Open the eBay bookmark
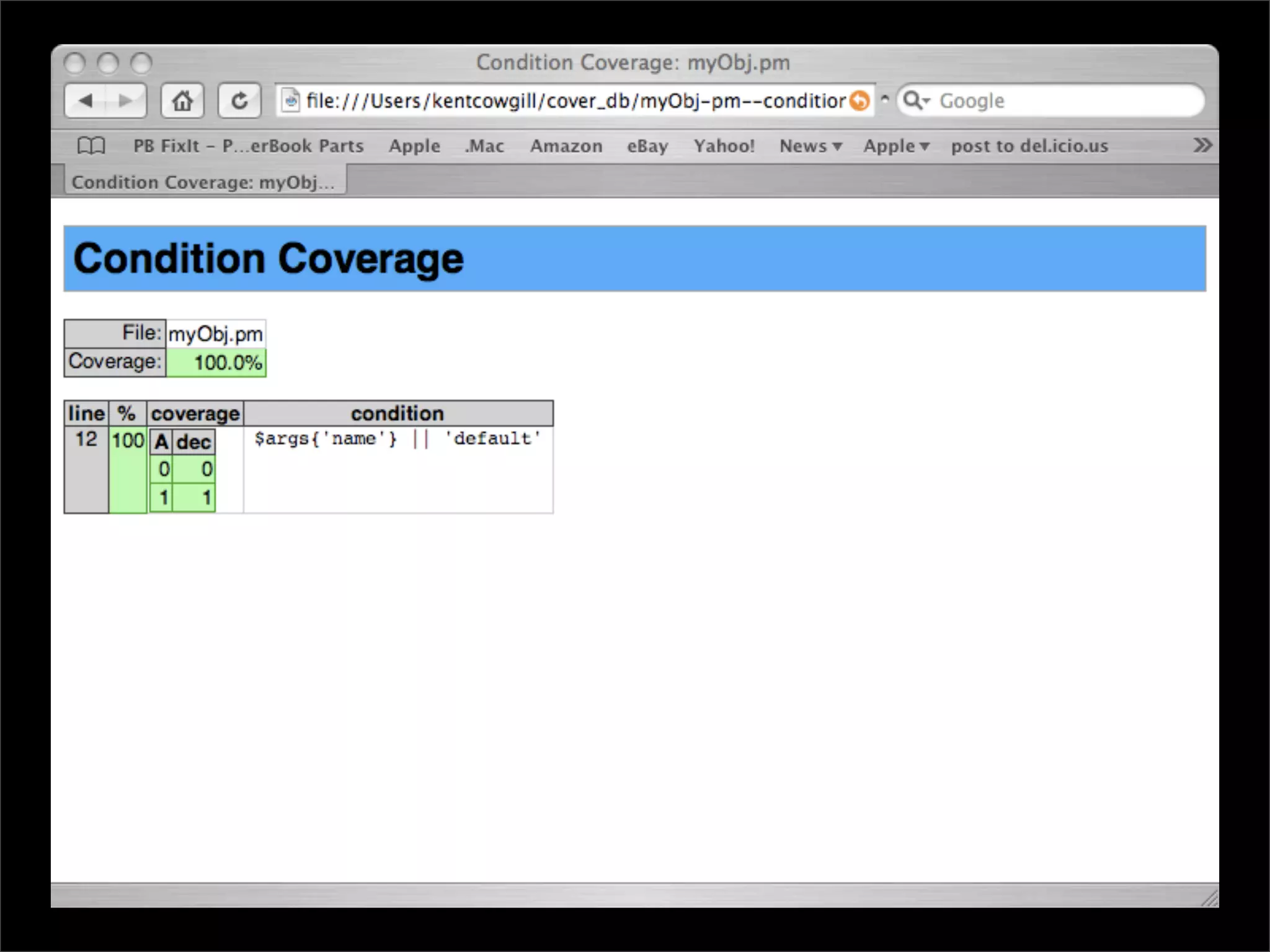This screenshot has height=952, width=1270. click(647, 146)
